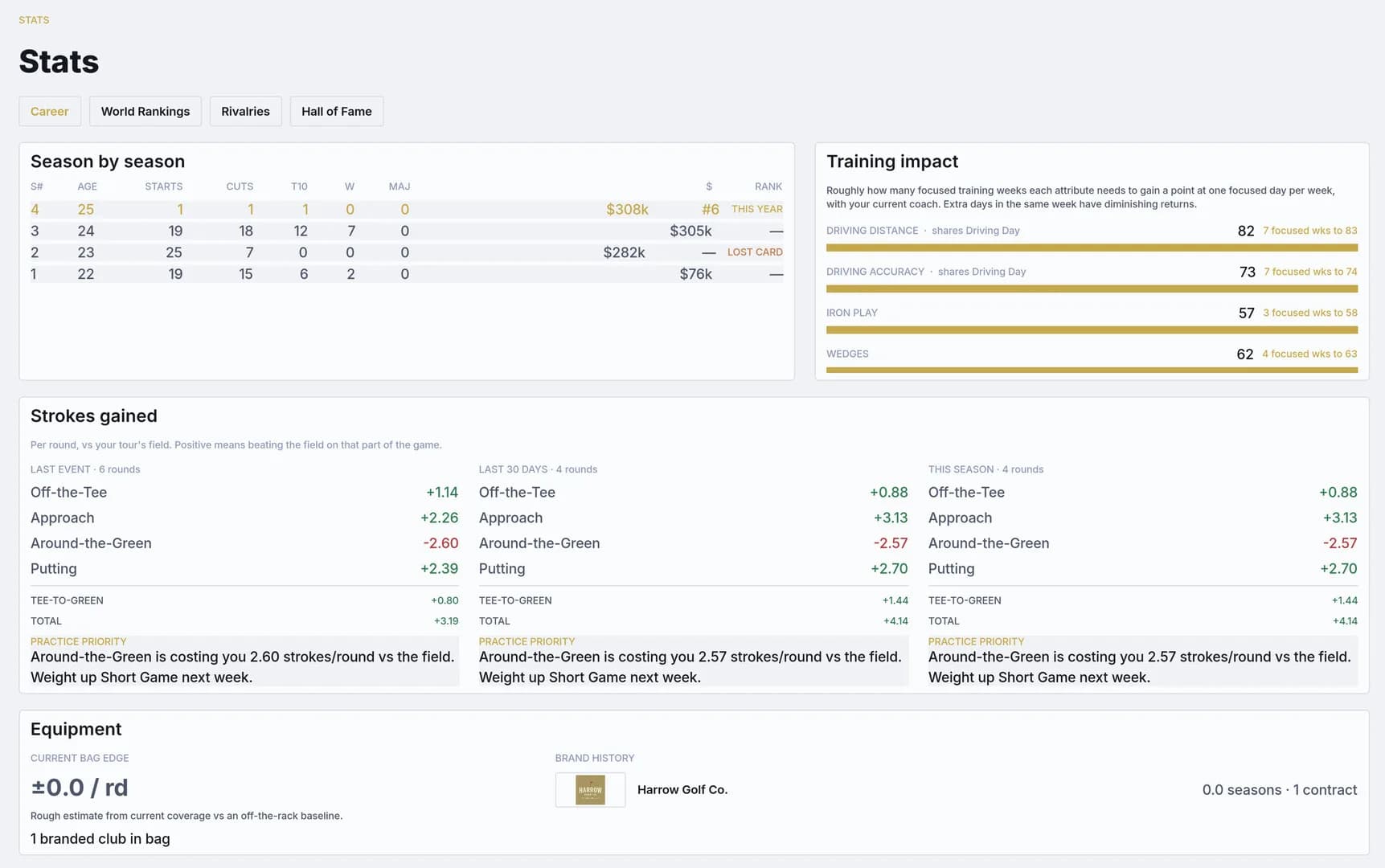Screen dimensions: 1385x868
Task: Click the Harrow Golf Co. brand logo
Action: click(x=590, y=790)
